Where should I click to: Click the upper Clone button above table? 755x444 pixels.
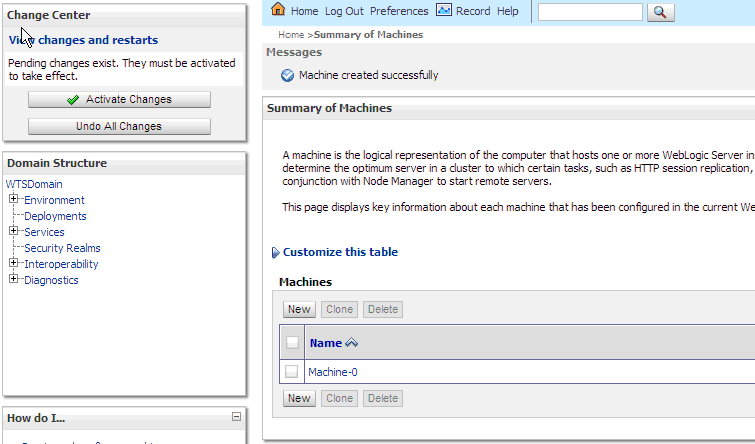tap(339, 309)
